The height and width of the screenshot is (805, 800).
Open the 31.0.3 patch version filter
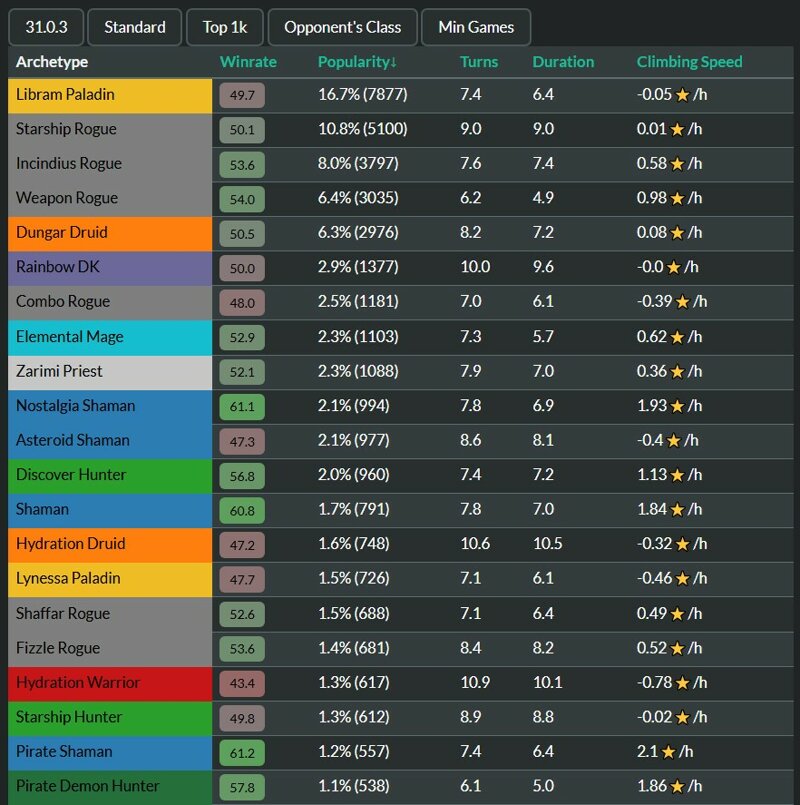pyautogui.click(x=46, y=27)
